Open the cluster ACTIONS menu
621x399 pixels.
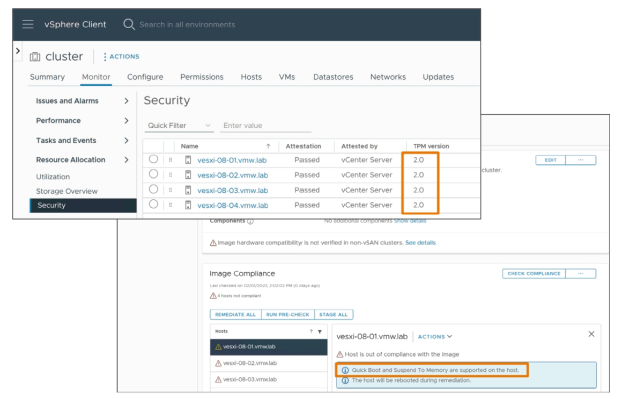tap(121, 57)
